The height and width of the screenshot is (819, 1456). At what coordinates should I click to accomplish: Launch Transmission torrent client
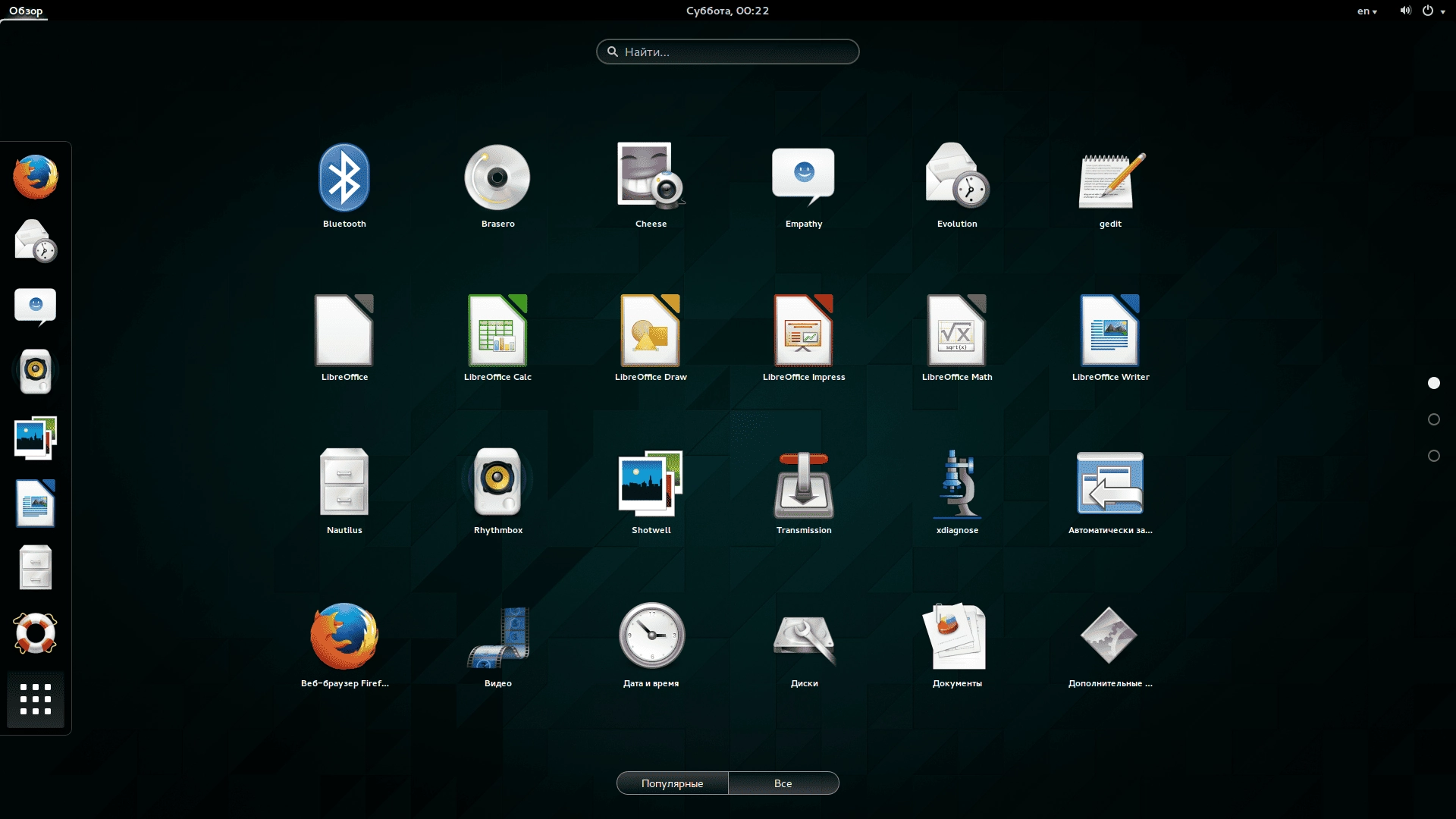point(804,485)
